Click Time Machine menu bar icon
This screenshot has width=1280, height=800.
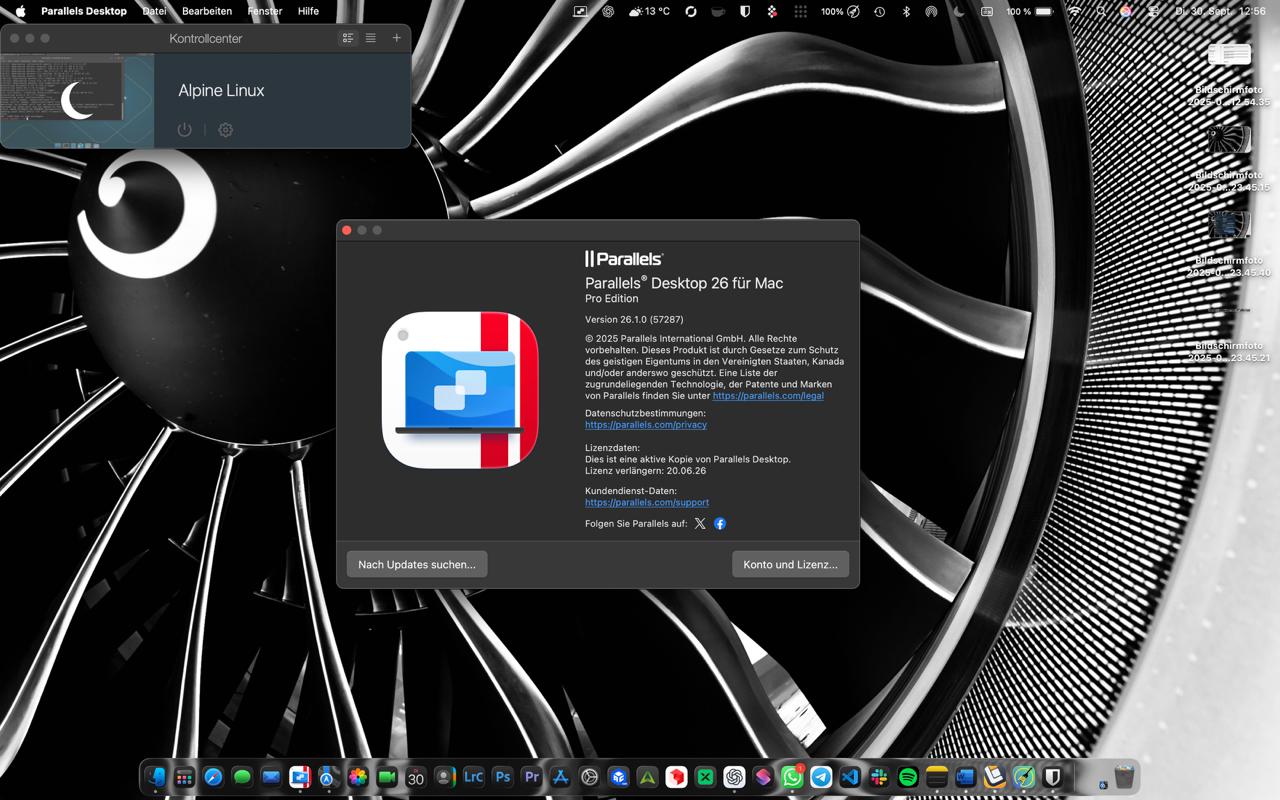click(879, 11)
